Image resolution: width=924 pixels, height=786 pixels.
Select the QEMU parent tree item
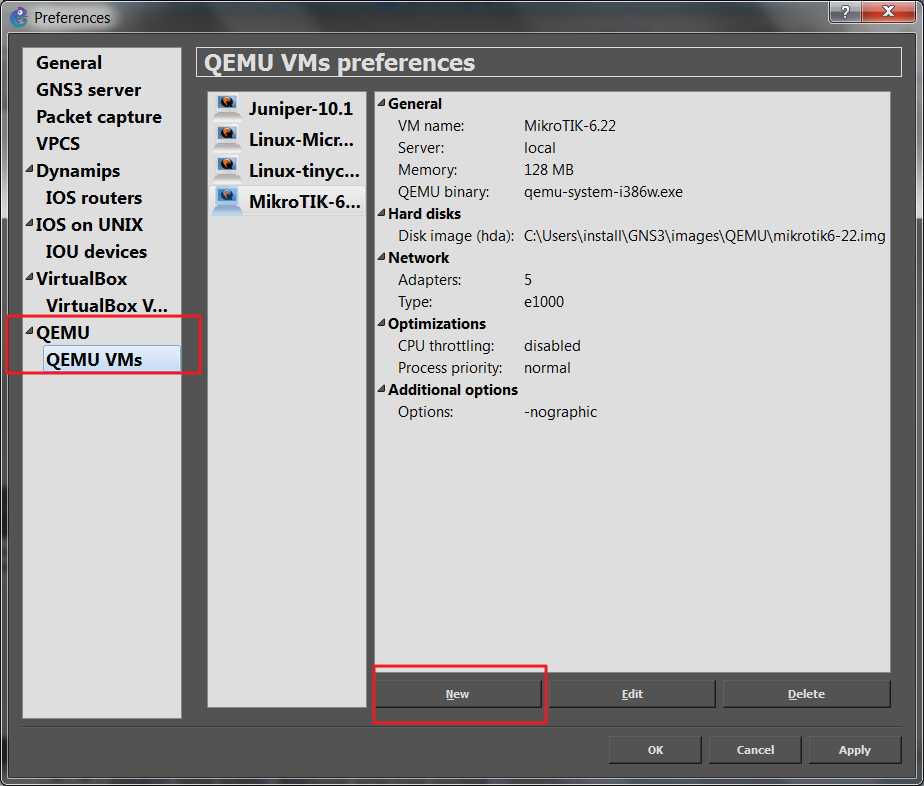(x=63, y=333)
